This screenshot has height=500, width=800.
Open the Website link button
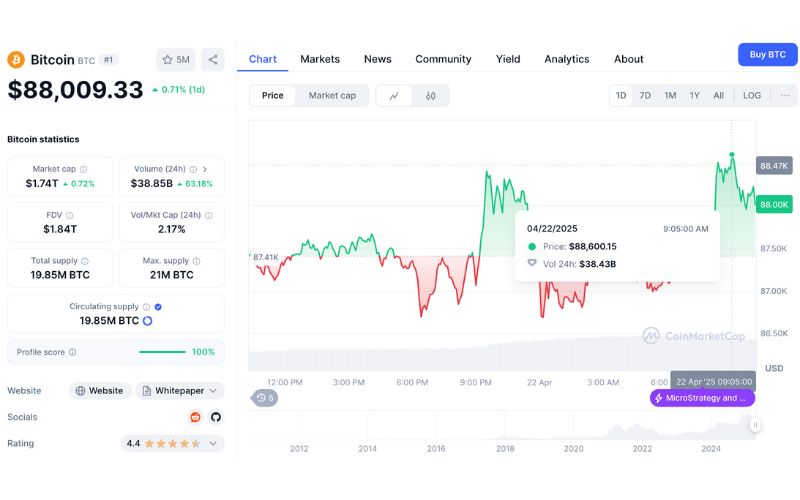[x=100, y=391]
